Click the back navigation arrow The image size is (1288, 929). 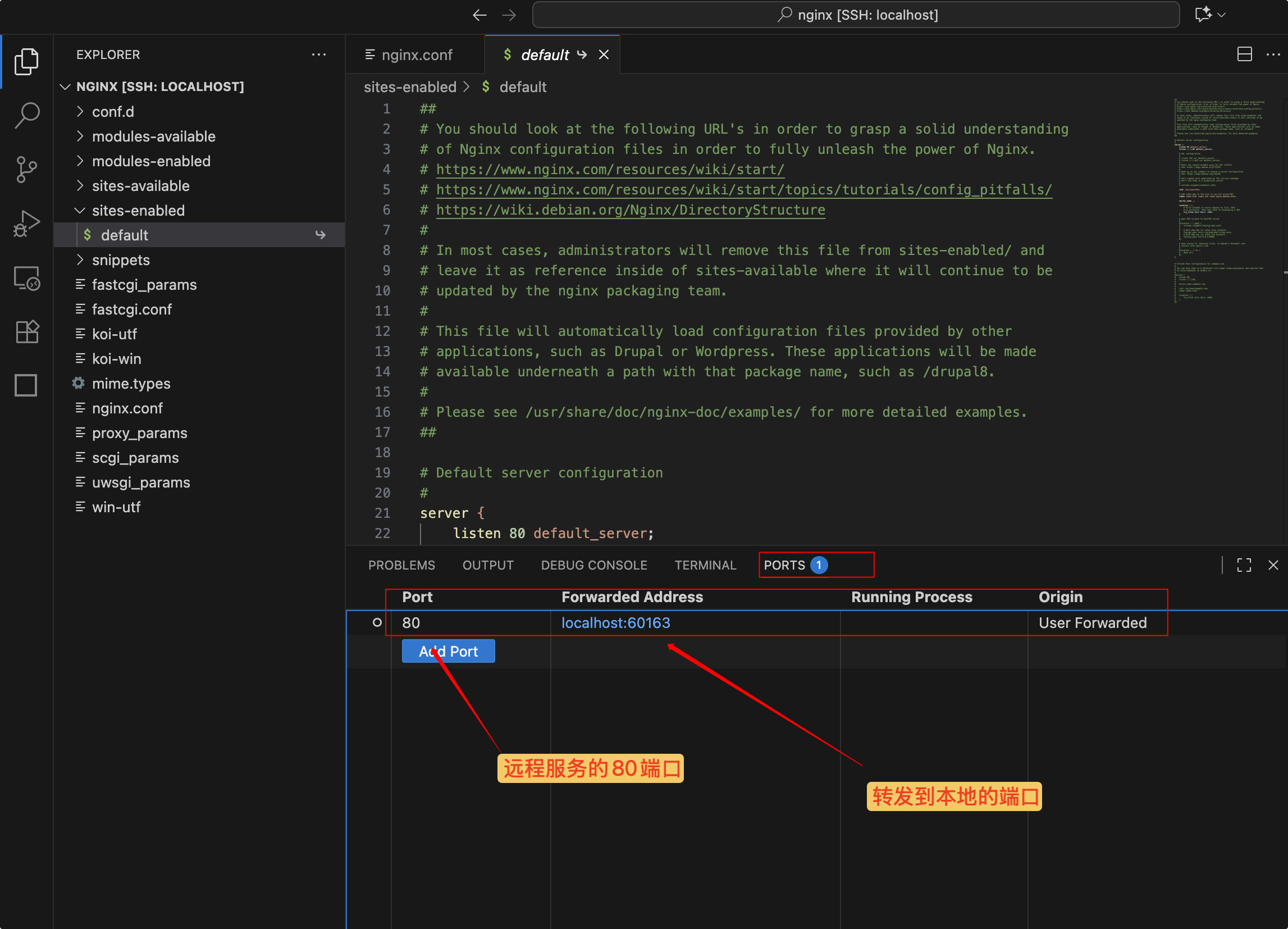pos(479,15)
